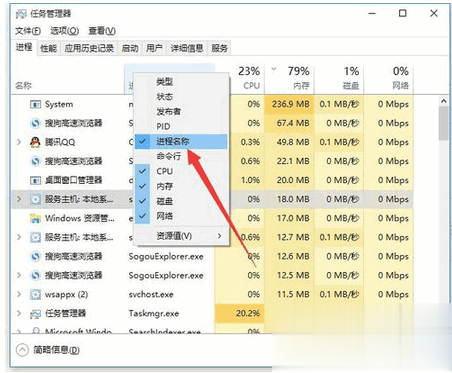Click sort chevron above 79% memory

pos(274,70)
